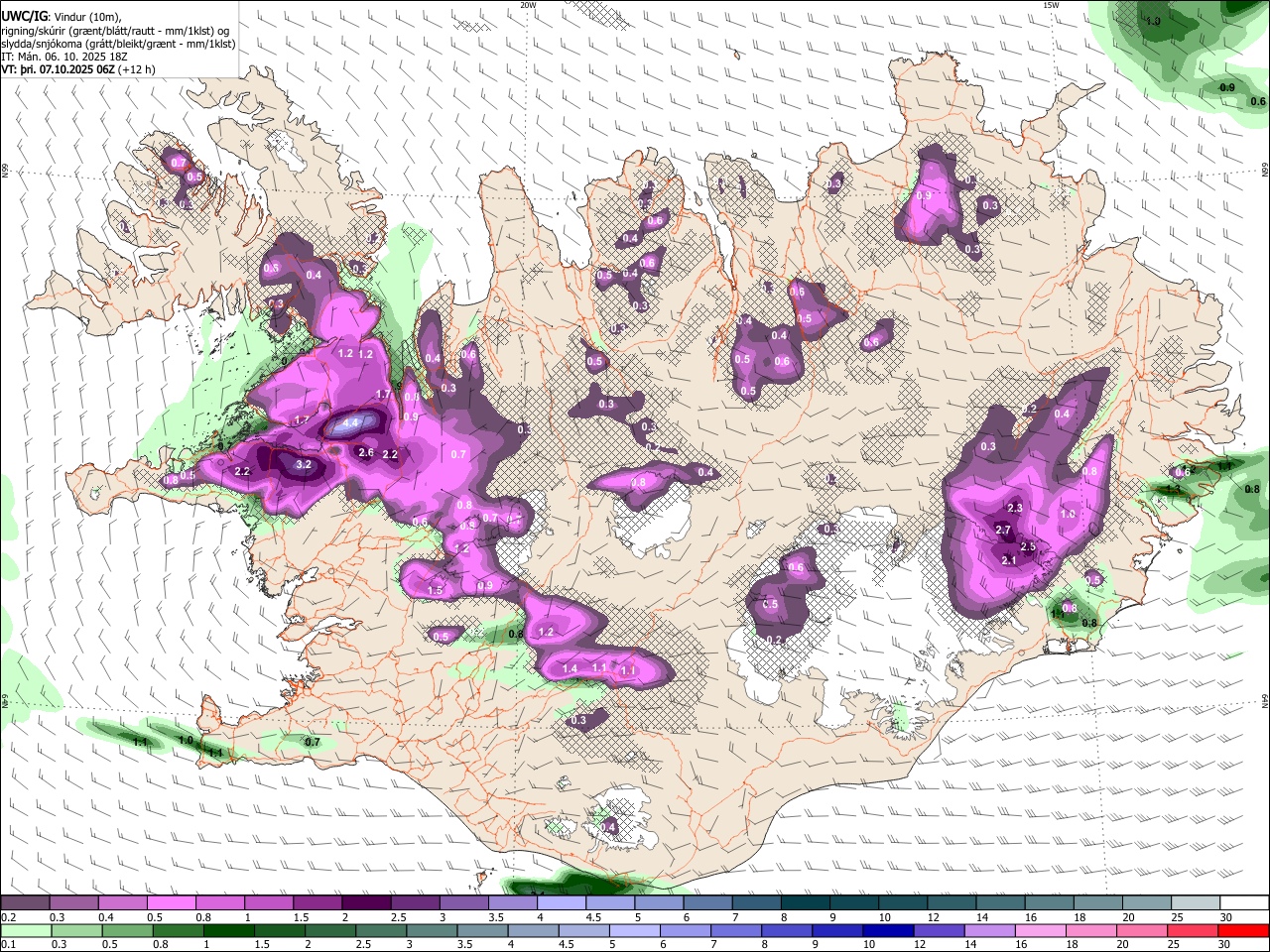Click the palest green 0.1–0.3 legend swatch
Image resolution: width=1270 pixels, height=952 pixels.
coord(26,930)
